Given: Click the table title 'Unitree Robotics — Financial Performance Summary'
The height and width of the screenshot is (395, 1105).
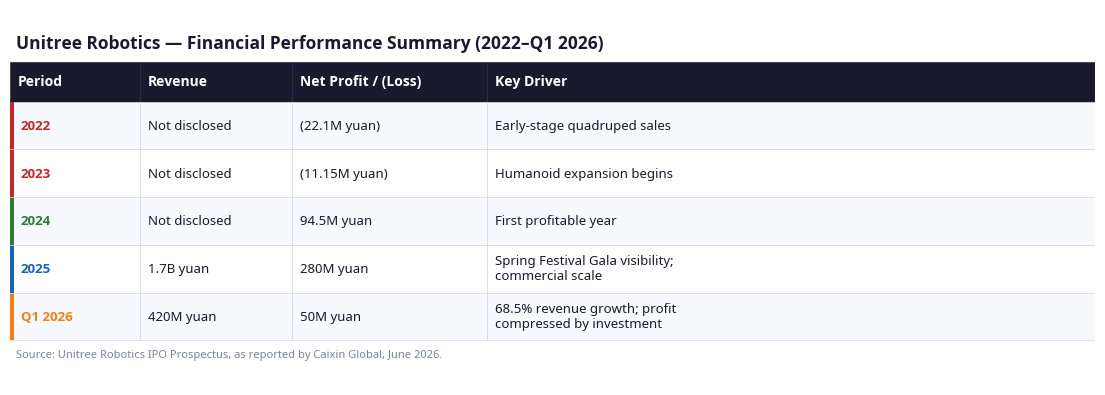Looking at the screenshot, I should [x=309, y=43].
